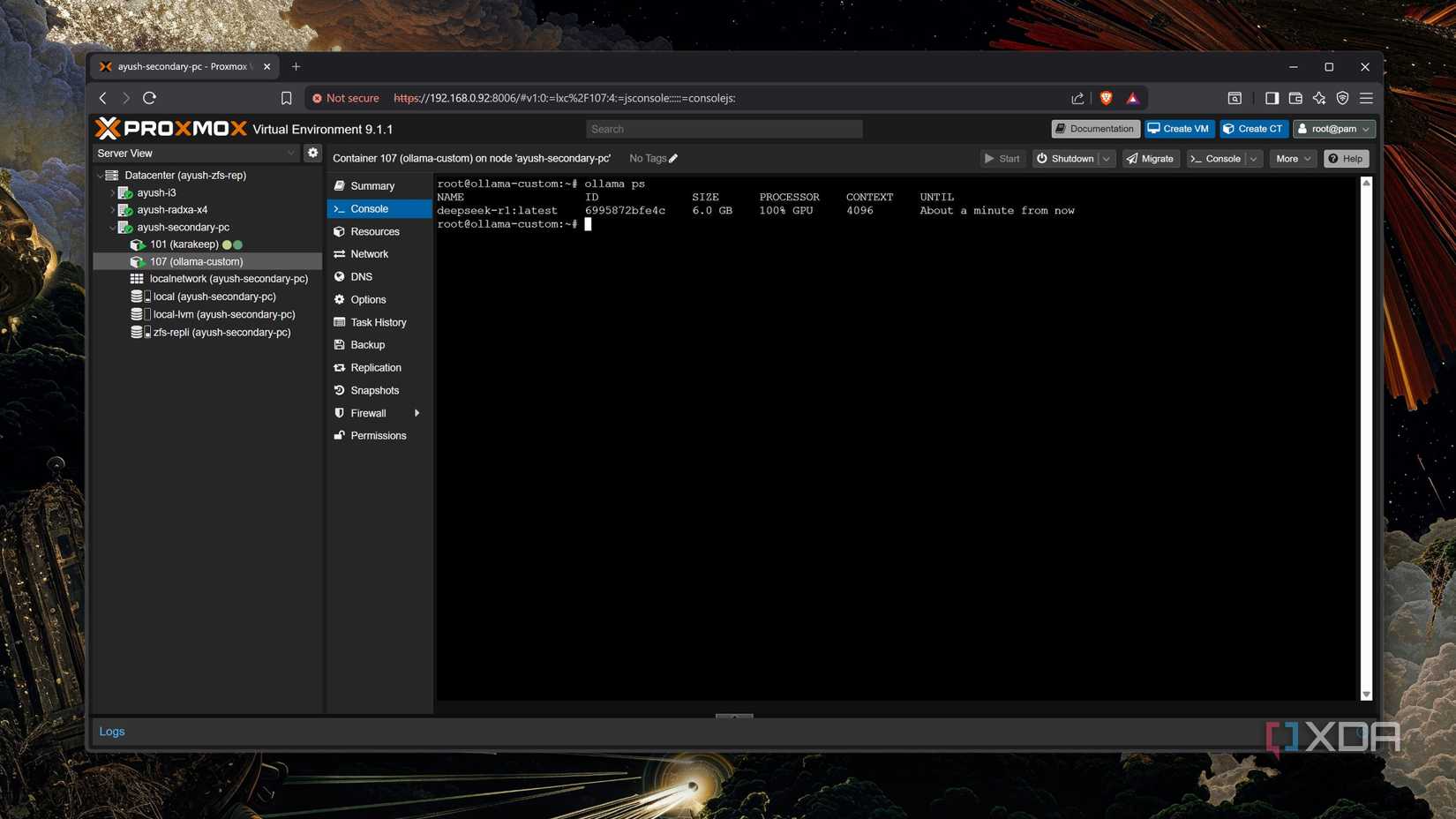Open the Shutdown dropdown arrow
The image size is (1456, 819).
coord(1107,159)
